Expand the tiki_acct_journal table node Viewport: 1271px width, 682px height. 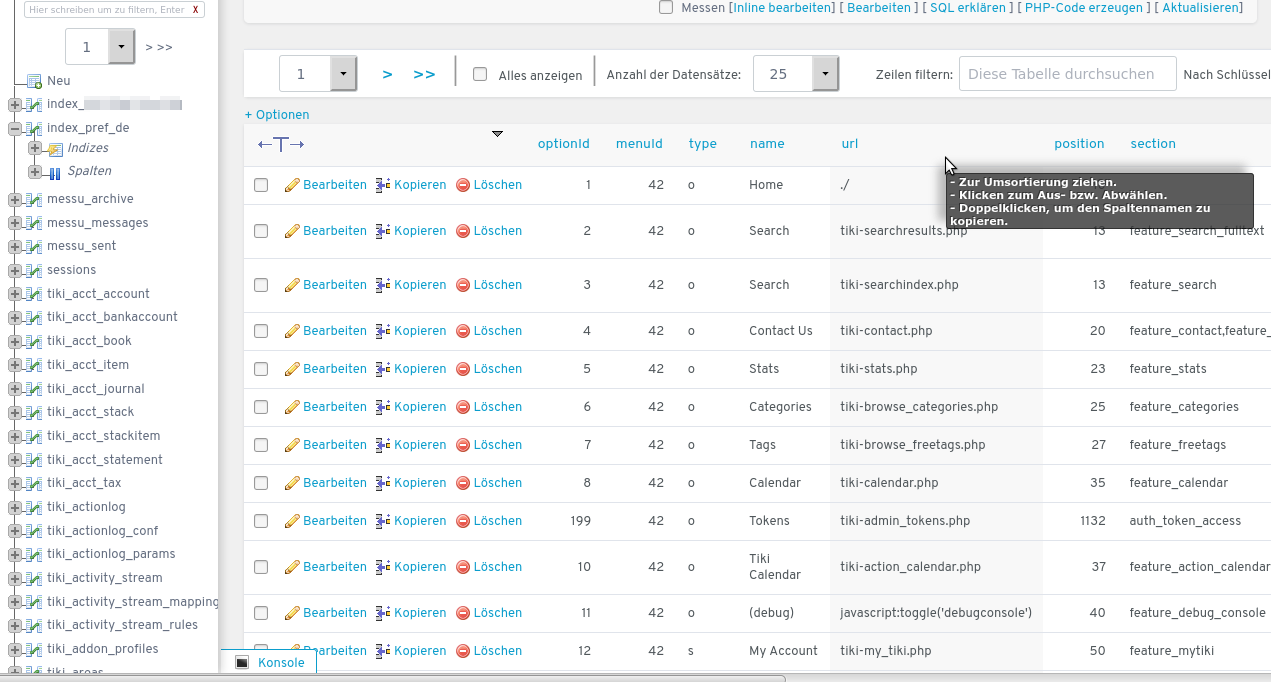14,389
